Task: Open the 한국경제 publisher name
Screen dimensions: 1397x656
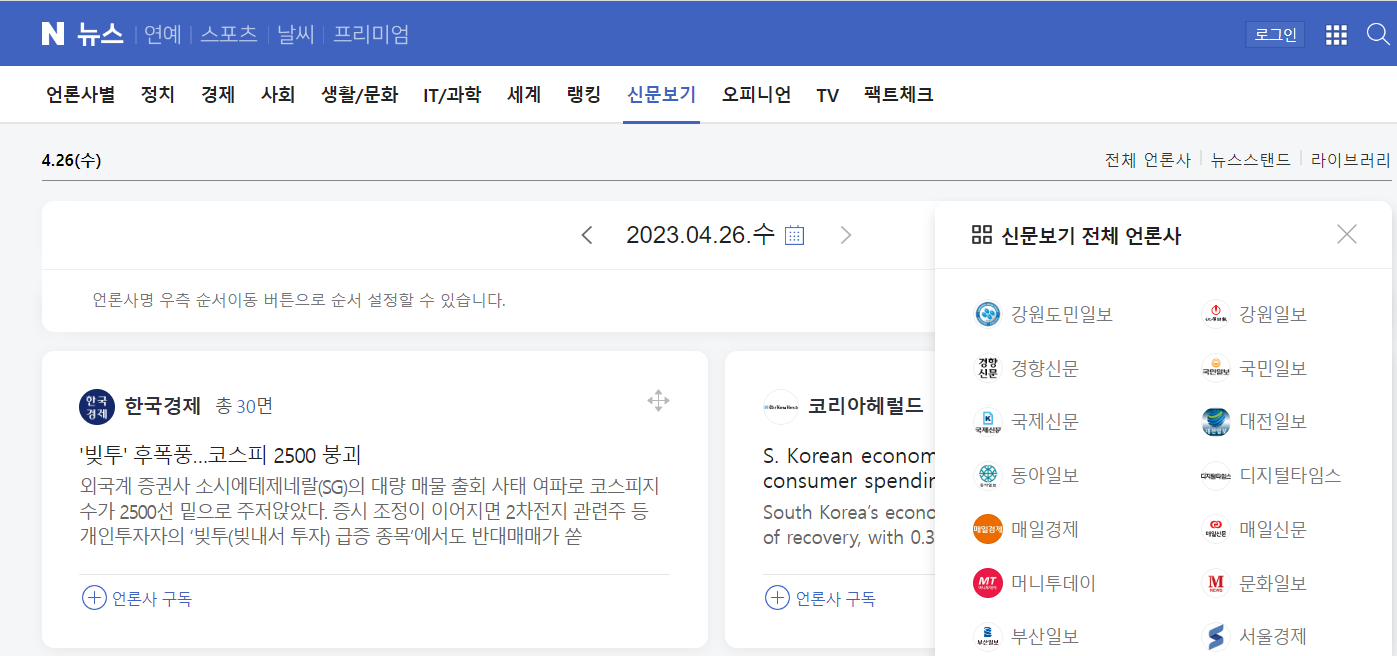Action: (x=163, y=406)
